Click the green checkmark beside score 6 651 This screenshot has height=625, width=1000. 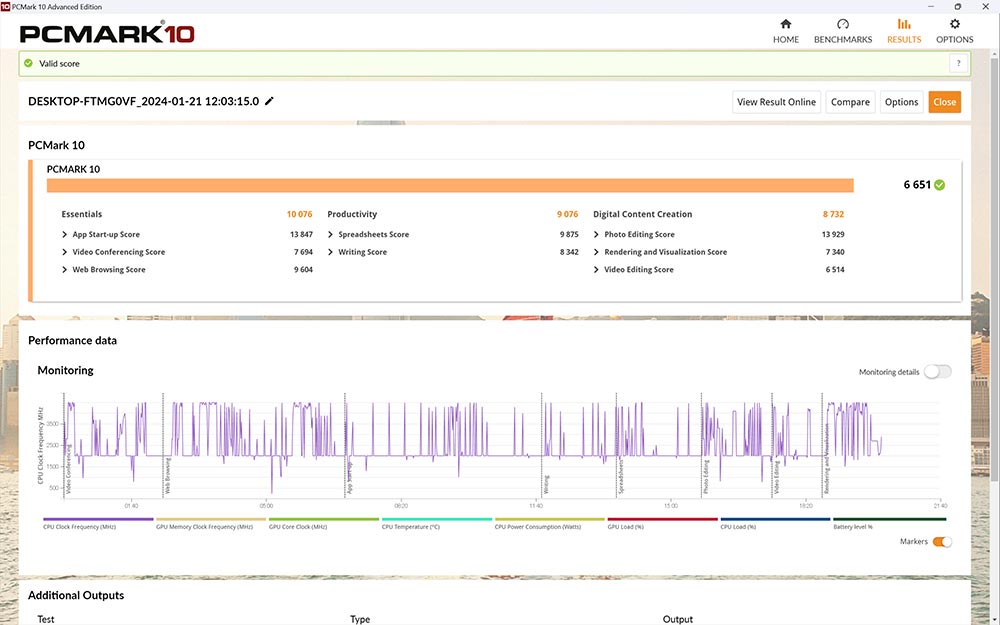point(939,185)
